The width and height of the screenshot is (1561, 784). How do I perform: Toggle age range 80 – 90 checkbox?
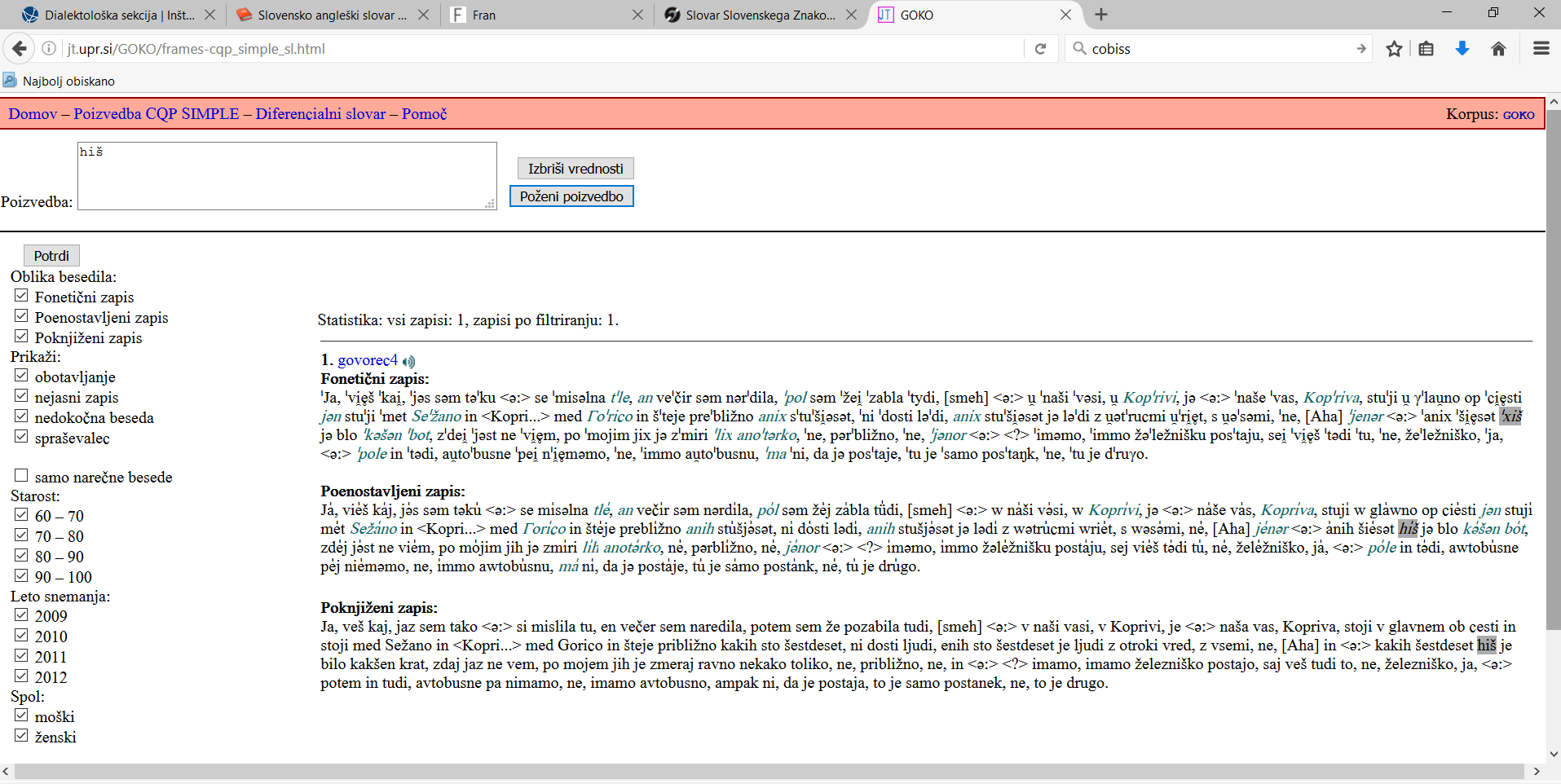click(21, 556)
